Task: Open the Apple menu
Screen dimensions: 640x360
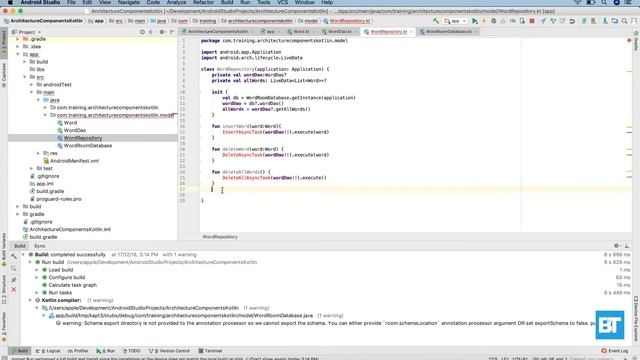Action: pos(10,2)
